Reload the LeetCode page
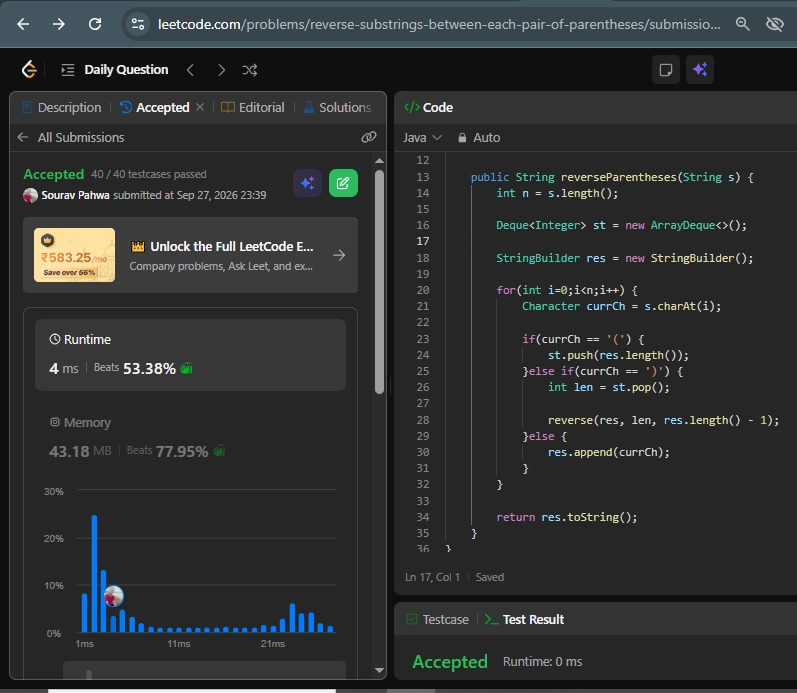 pyautogui.click(x=95, y=24)
